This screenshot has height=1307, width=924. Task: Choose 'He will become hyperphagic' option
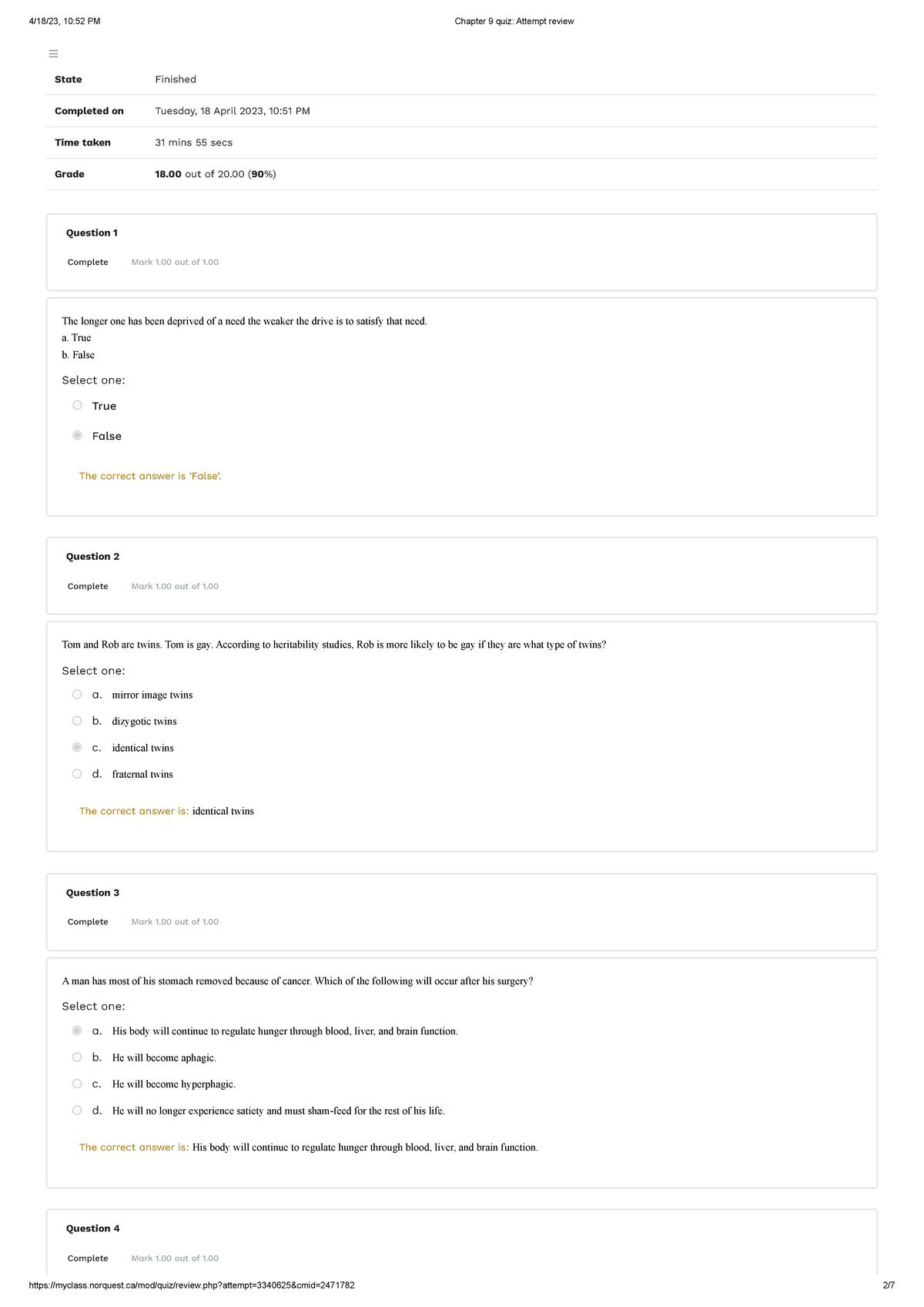(x=77, y=1084)
